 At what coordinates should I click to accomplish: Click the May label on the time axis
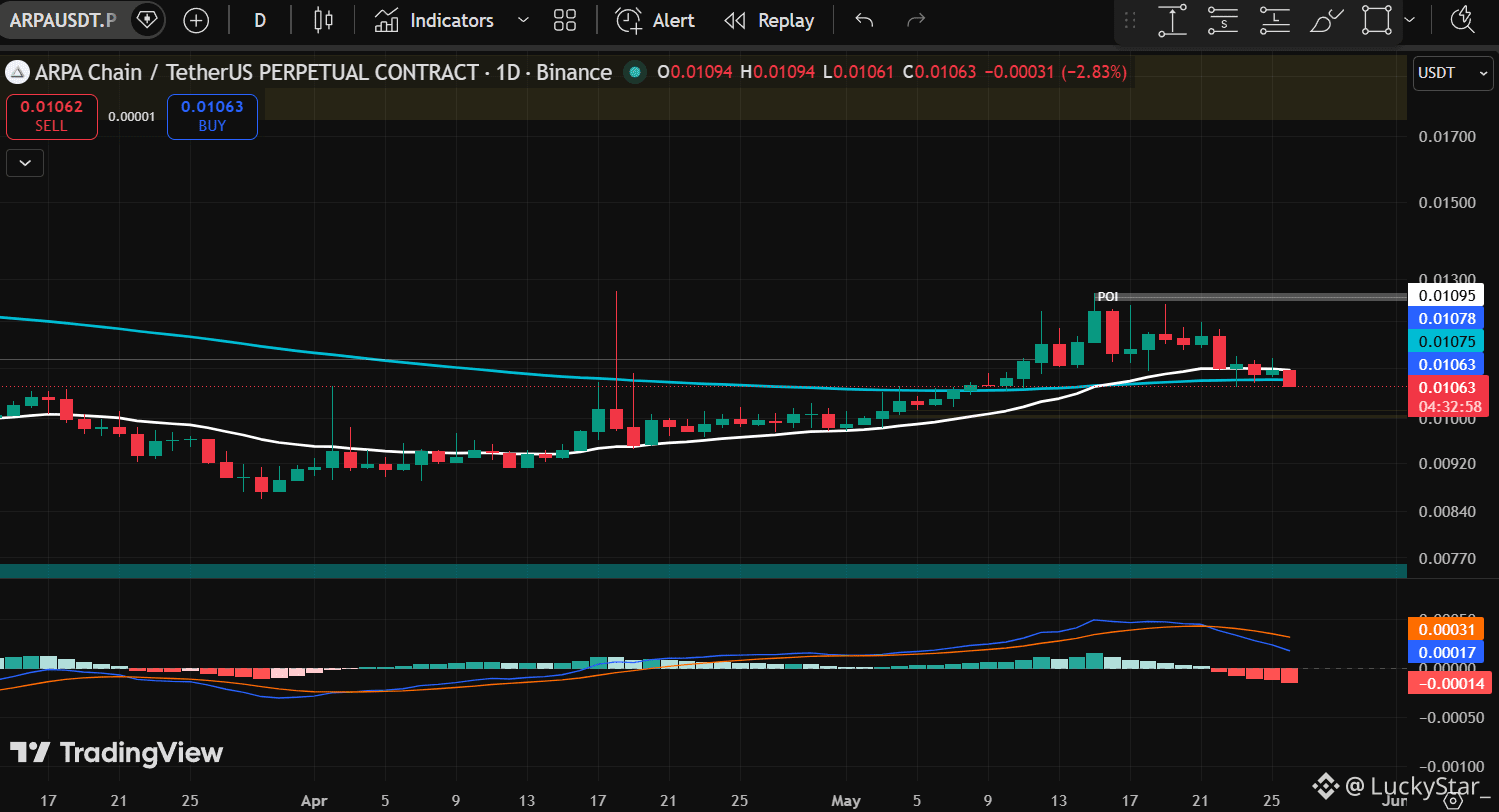845,801
